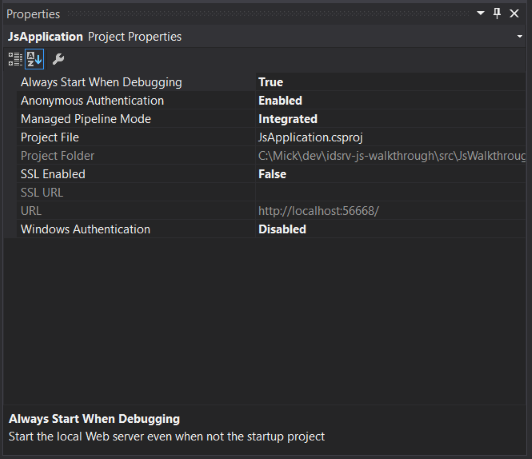
Task: Select the Anonymous Authentication property label
Action: pyautogui.click(x=92, y=100)
